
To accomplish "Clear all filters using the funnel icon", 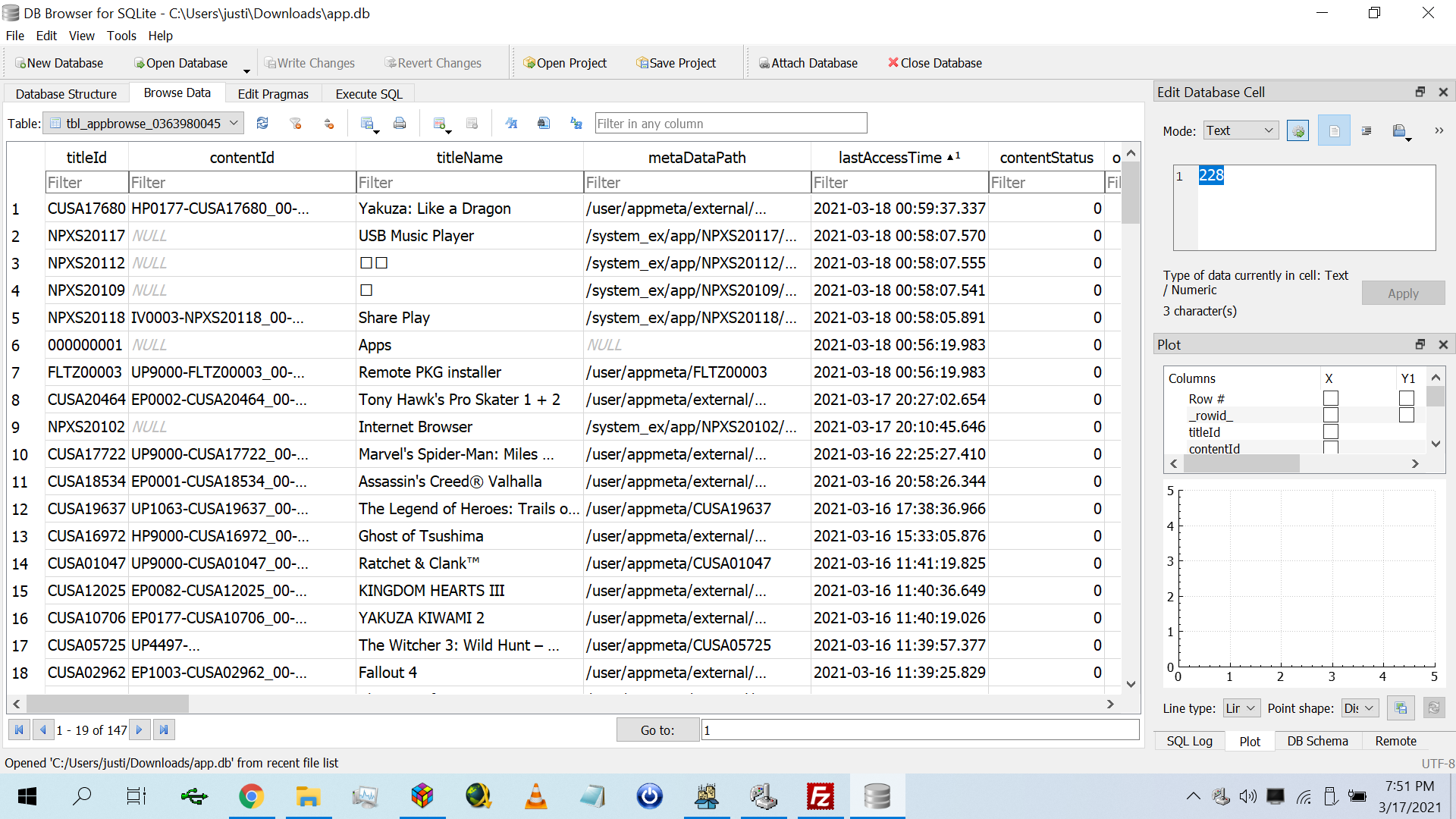I will coord(296,123).
